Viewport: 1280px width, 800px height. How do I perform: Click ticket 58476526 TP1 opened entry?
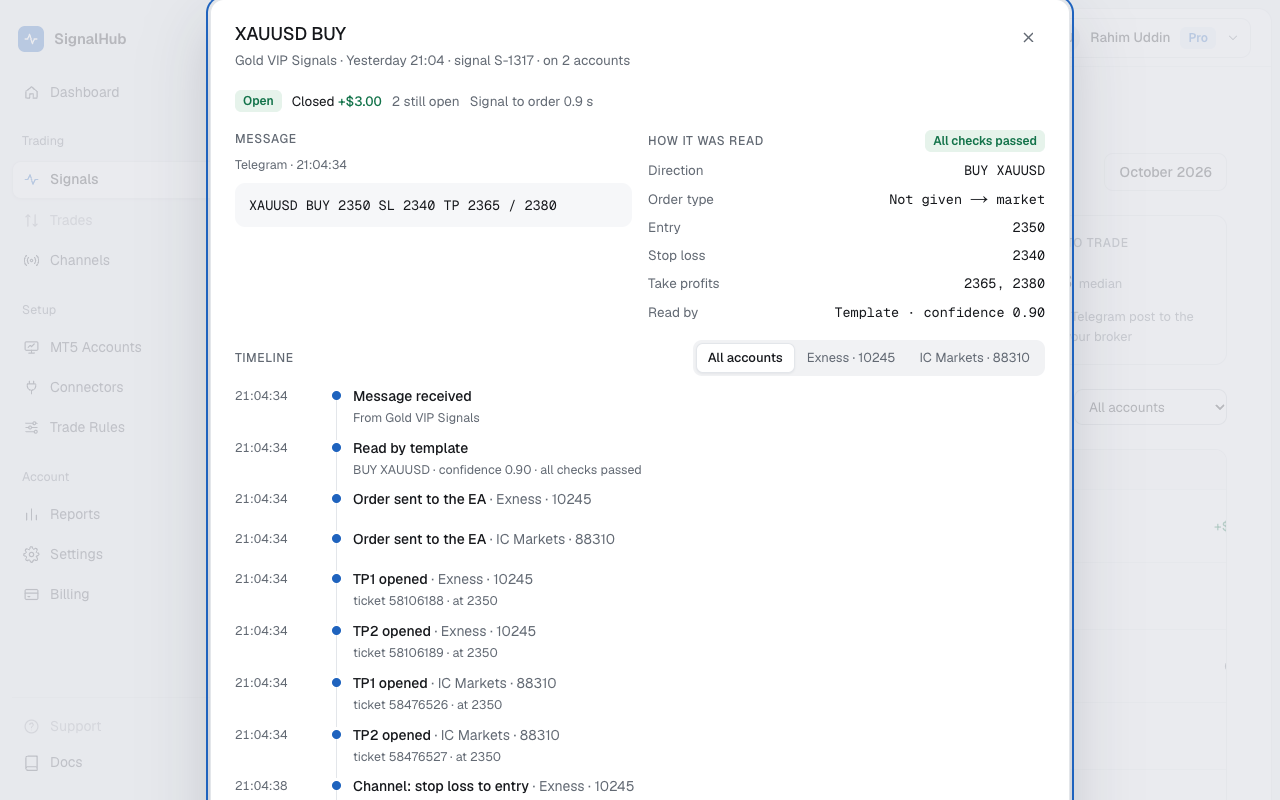pos(455,693)
